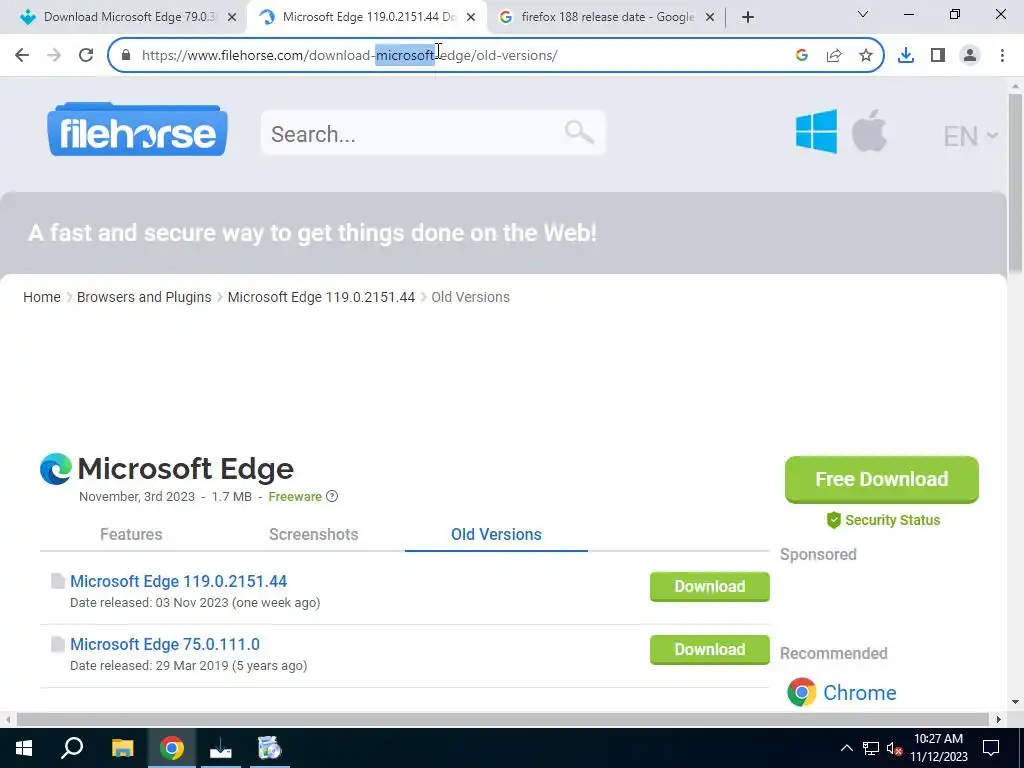This screenshot has height=768, width=1024.
Task: View site security lock information
Action: click(x=126, y=56)
